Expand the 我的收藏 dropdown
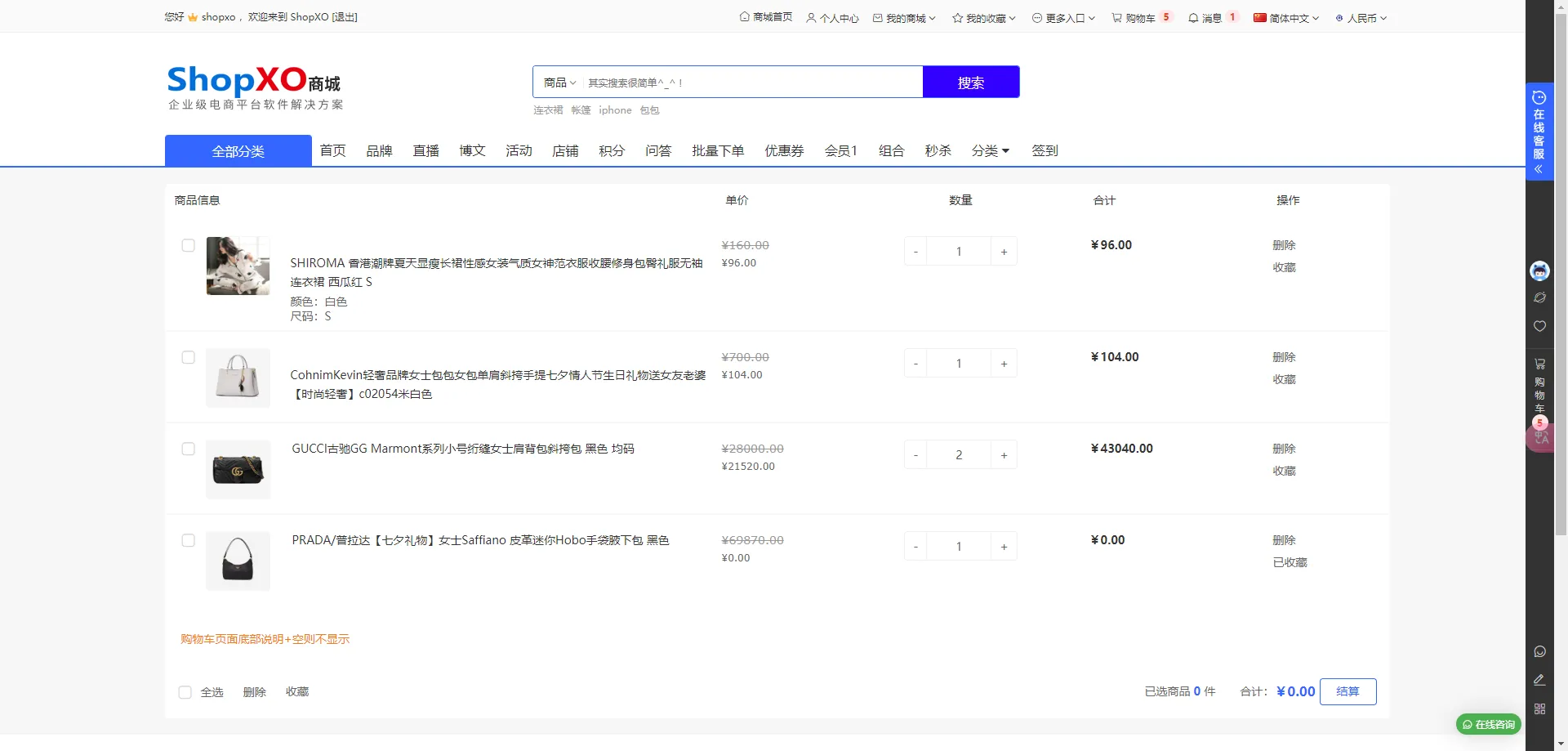Screen dimensions: 1568x751 point(984,17)
